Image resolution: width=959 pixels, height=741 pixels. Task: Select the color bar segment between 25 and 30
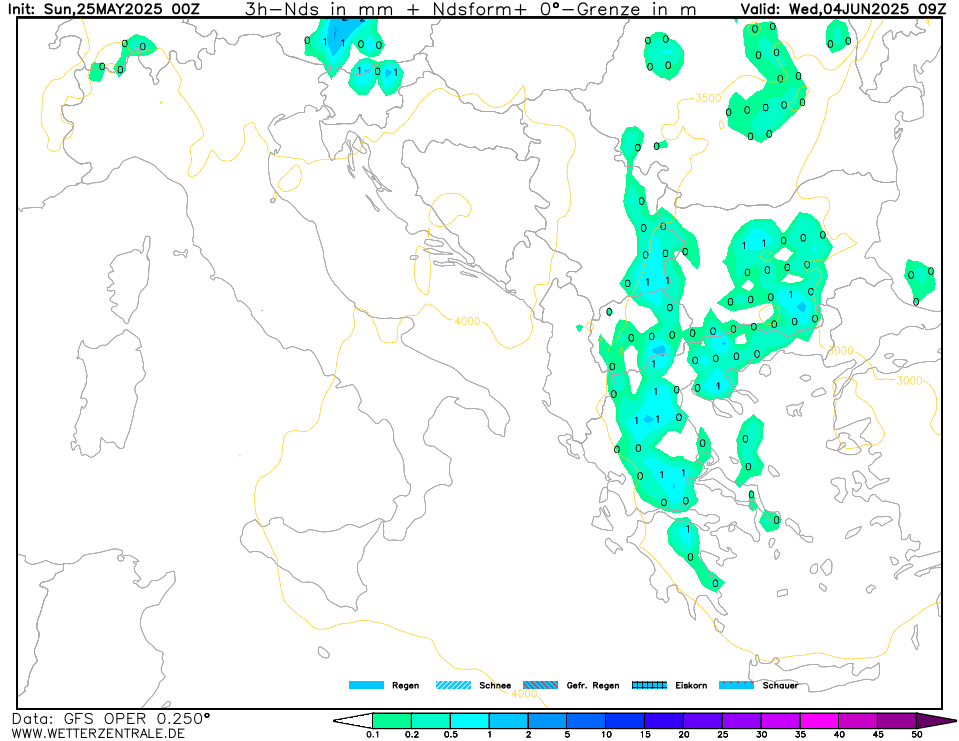pyautogui.click(x=742, y=721)
